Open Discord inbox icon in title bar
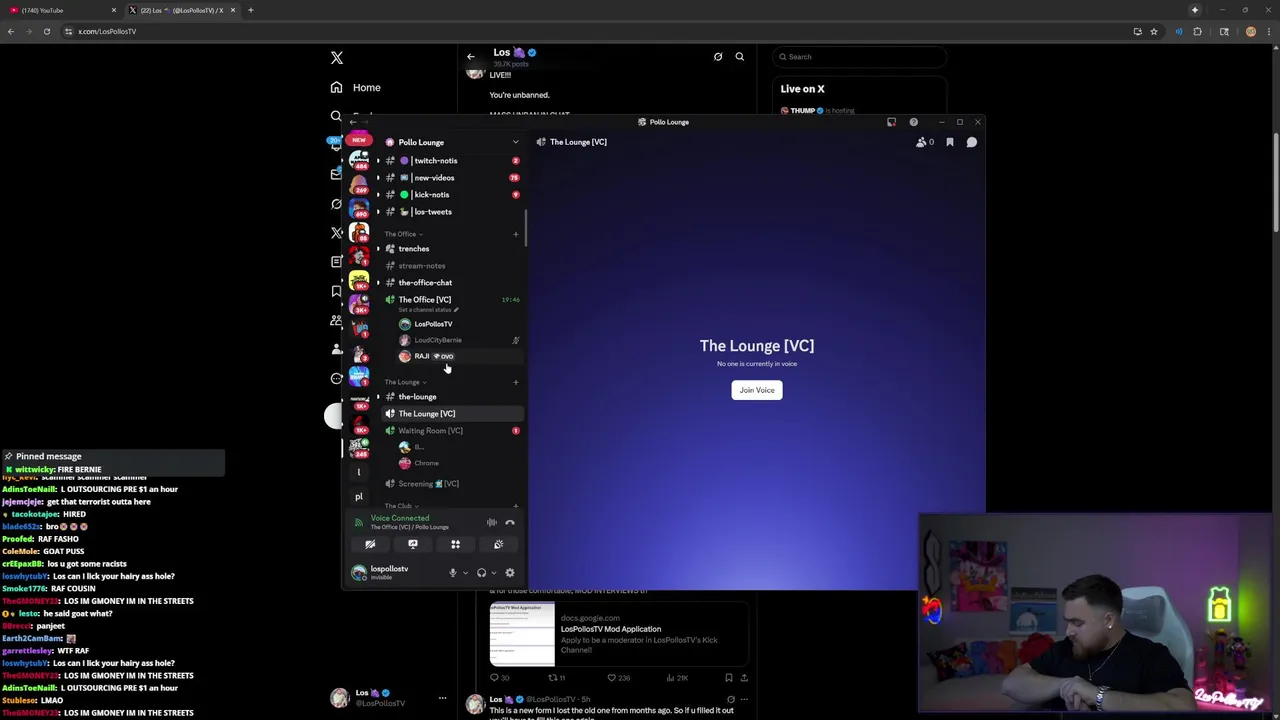Screen dimensions: 1280x720 coord(891,122)
